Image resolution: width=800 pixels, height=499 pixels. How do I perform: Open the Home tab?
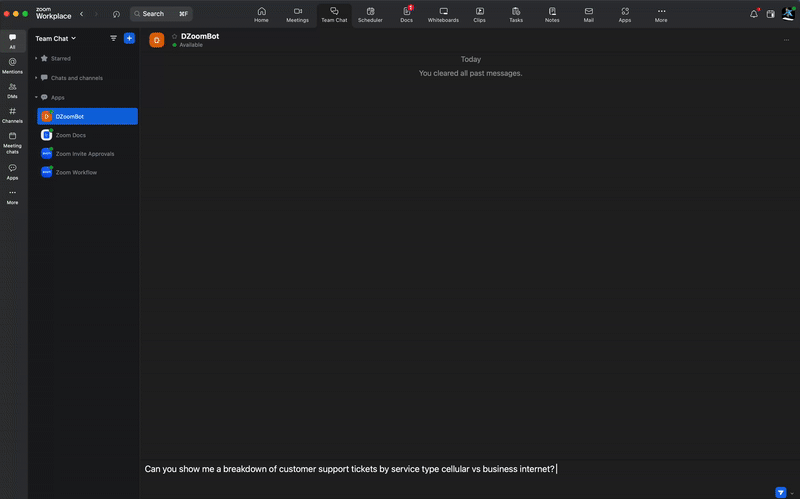(x=261, y=15)
